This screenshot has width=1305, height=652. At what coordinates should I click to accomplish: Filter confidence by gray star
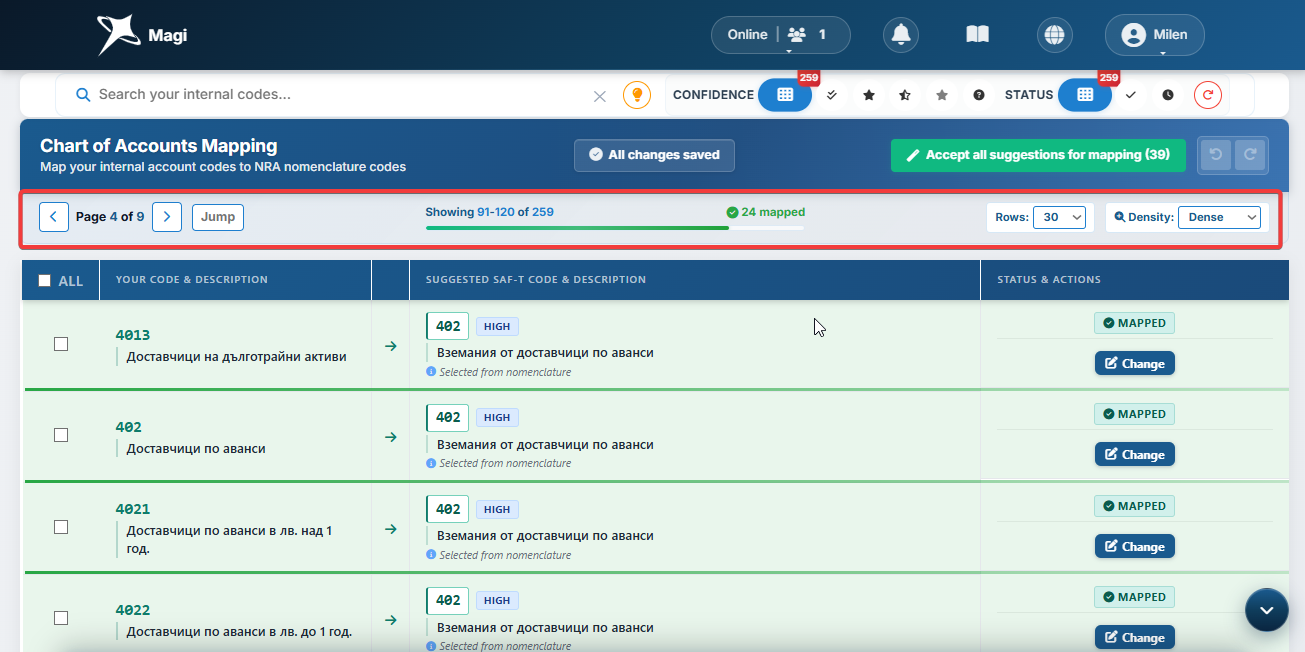[942, 95]
